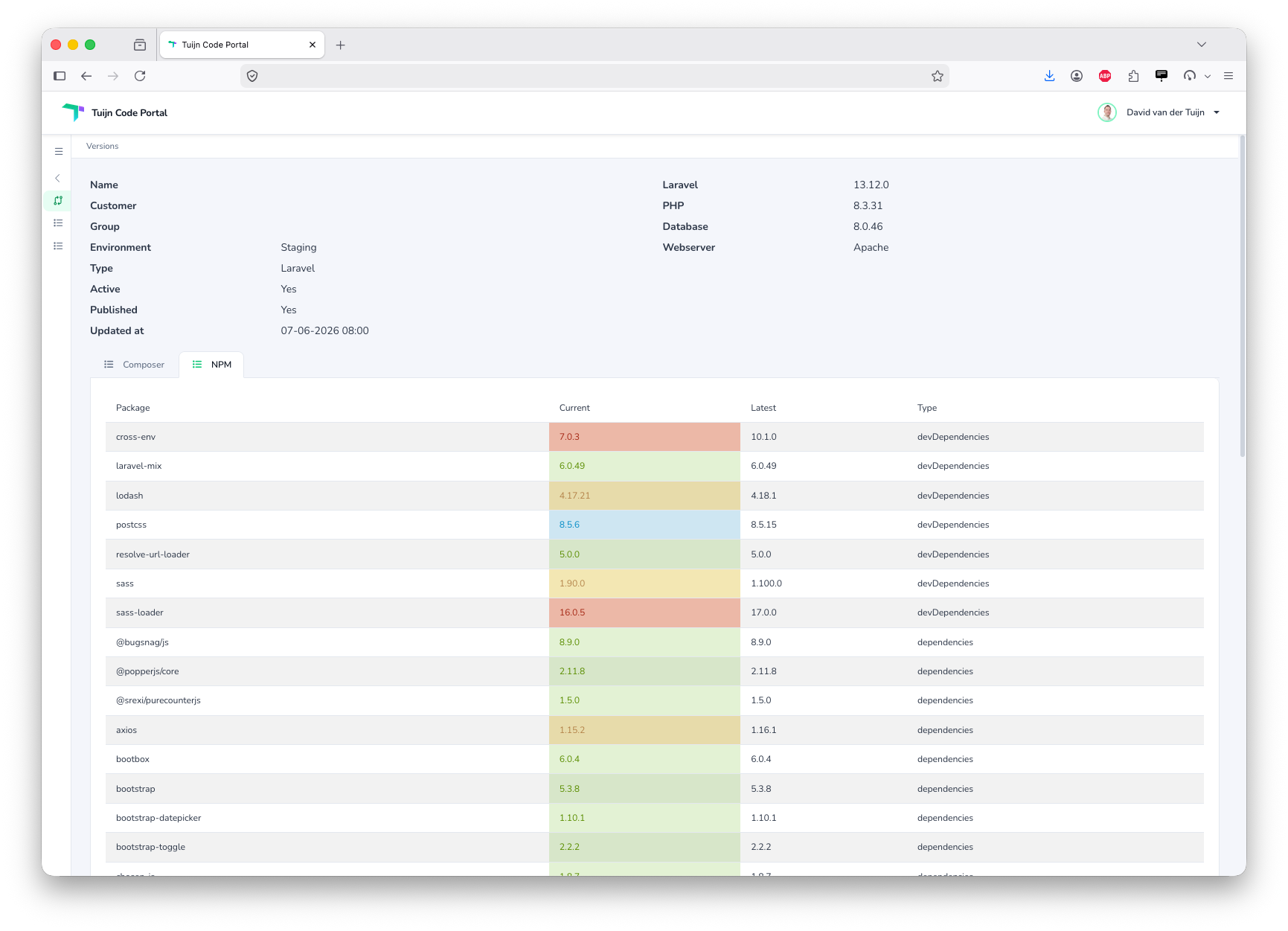Click the red cross-env 7.0.3 version cell

click(644, 437)
